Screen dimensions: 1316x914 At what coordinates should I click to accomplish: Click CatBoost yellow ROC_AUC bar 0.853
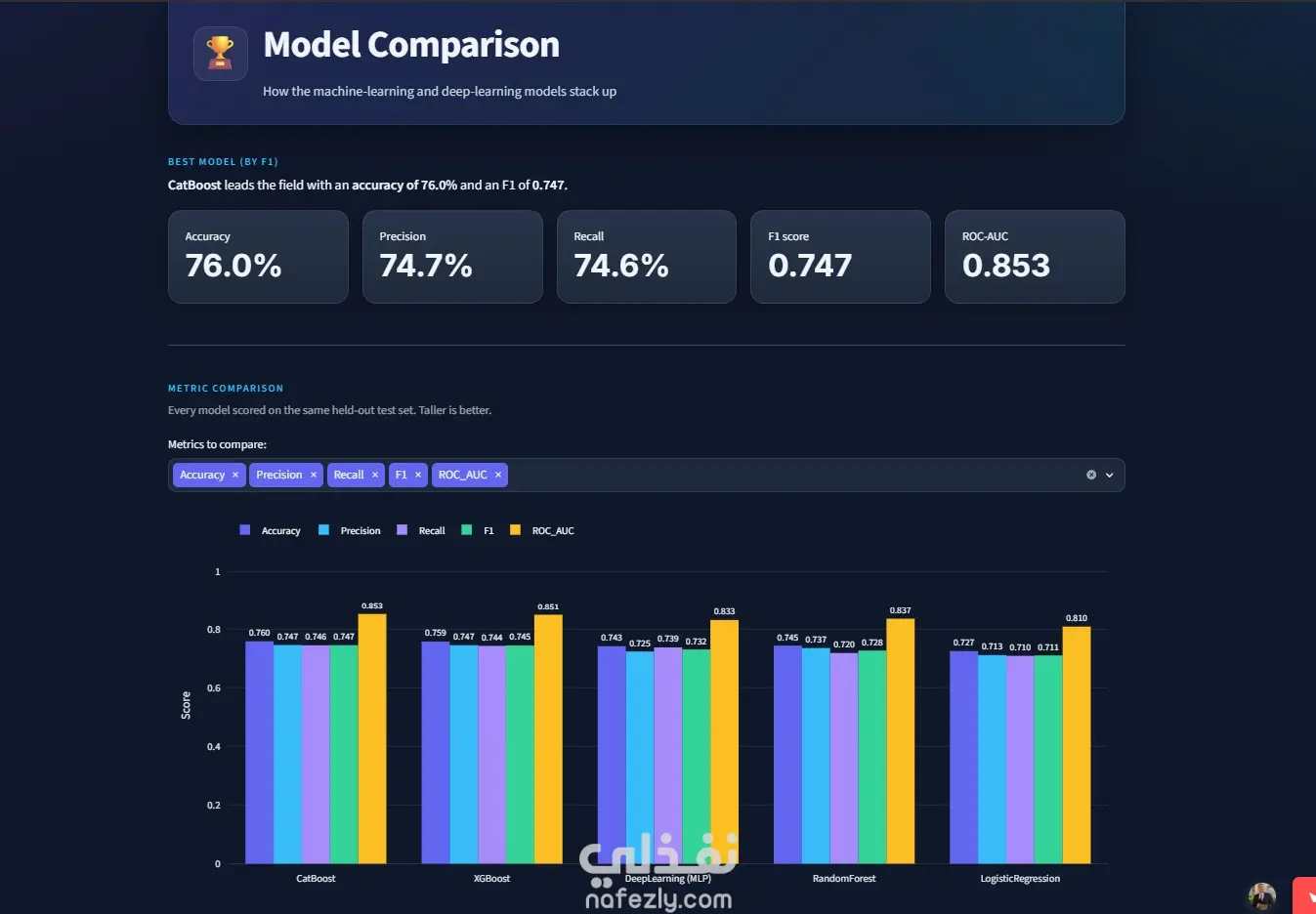point(372,739)
